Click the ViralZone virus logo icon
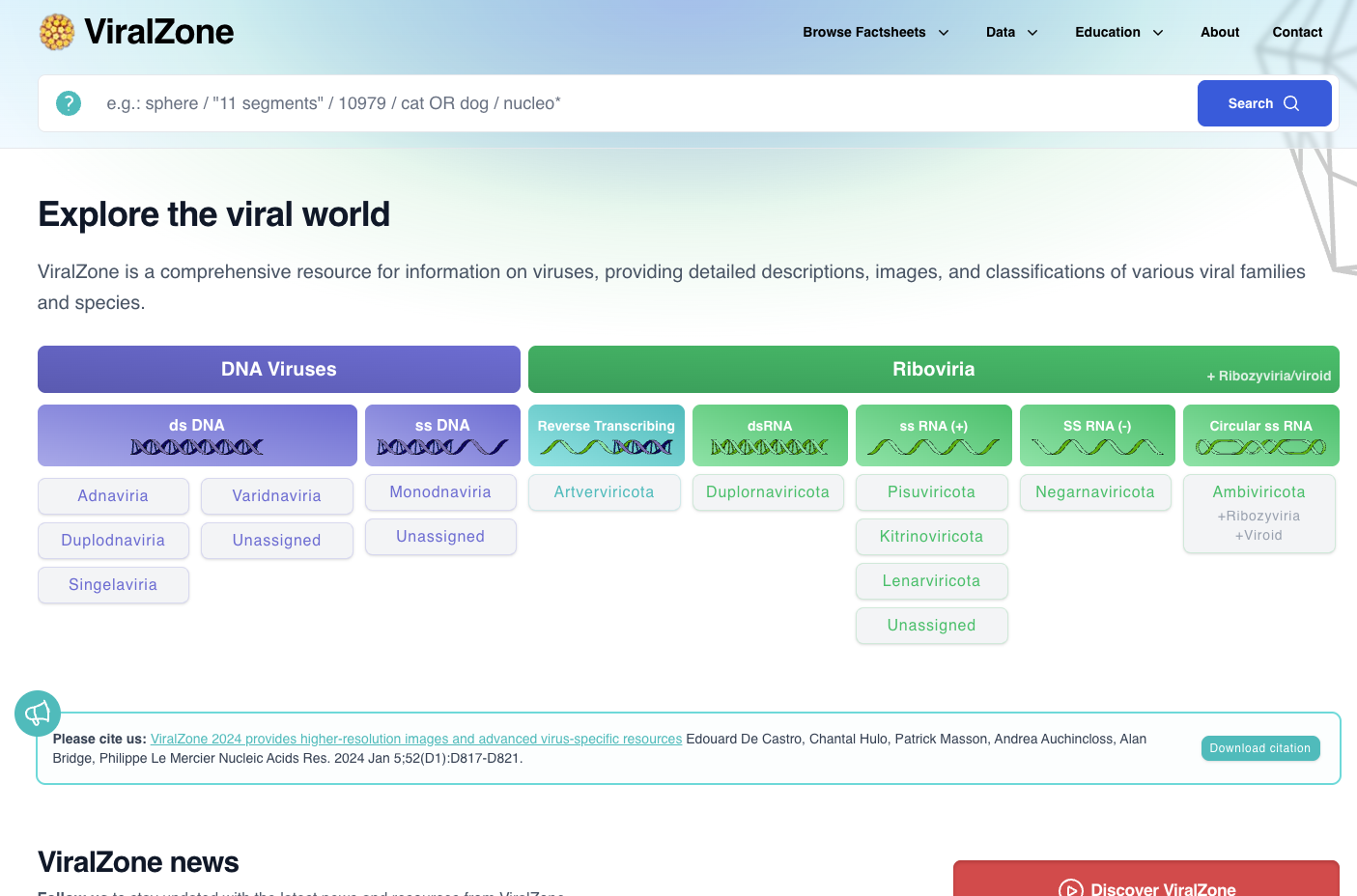 click(x=57, y=32)
